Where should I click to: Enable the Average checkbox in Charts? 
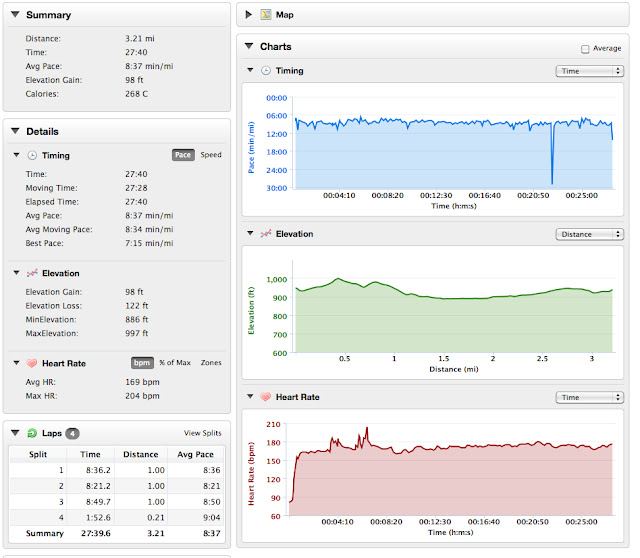[x=585, y=49]
